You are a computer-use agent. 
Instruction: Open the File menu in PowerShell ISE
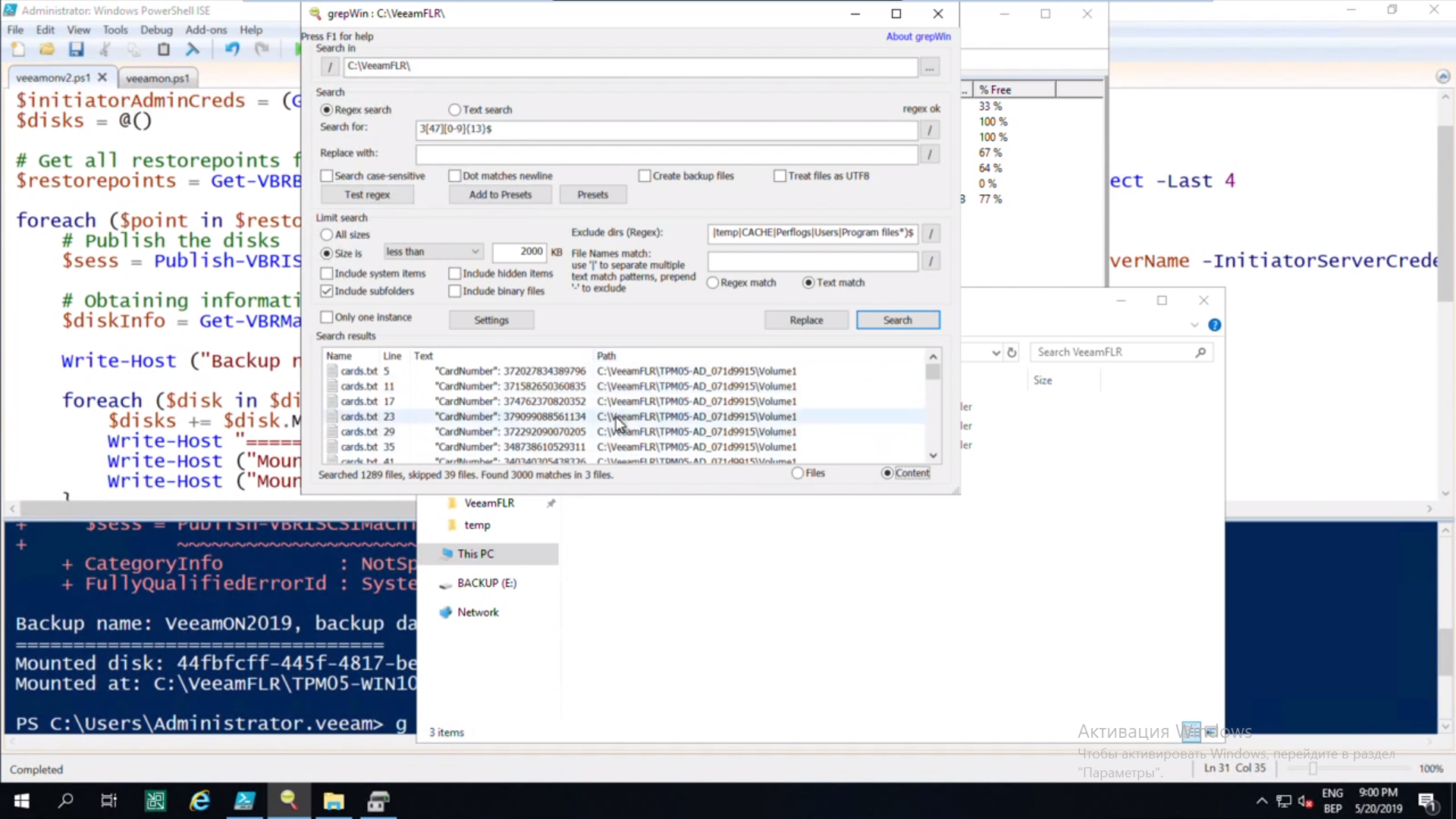(15, 30)
